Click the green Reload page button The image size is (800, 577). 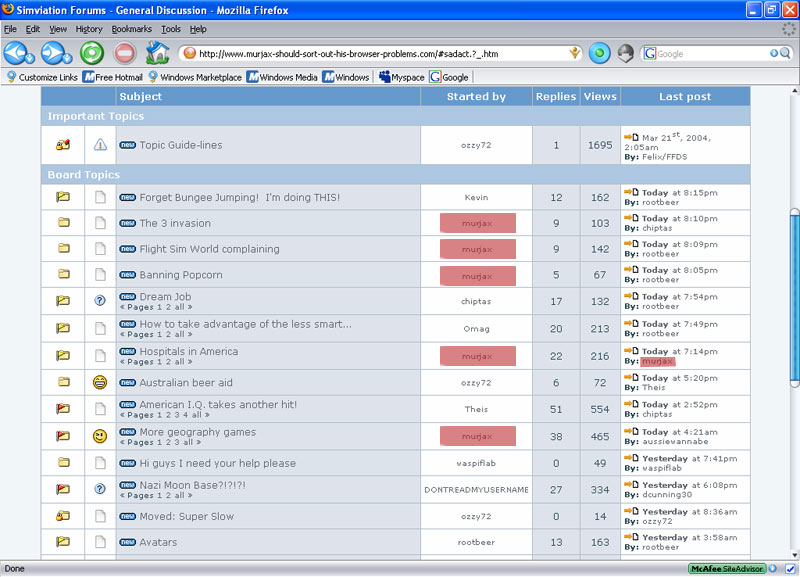[x=92, y=53]
